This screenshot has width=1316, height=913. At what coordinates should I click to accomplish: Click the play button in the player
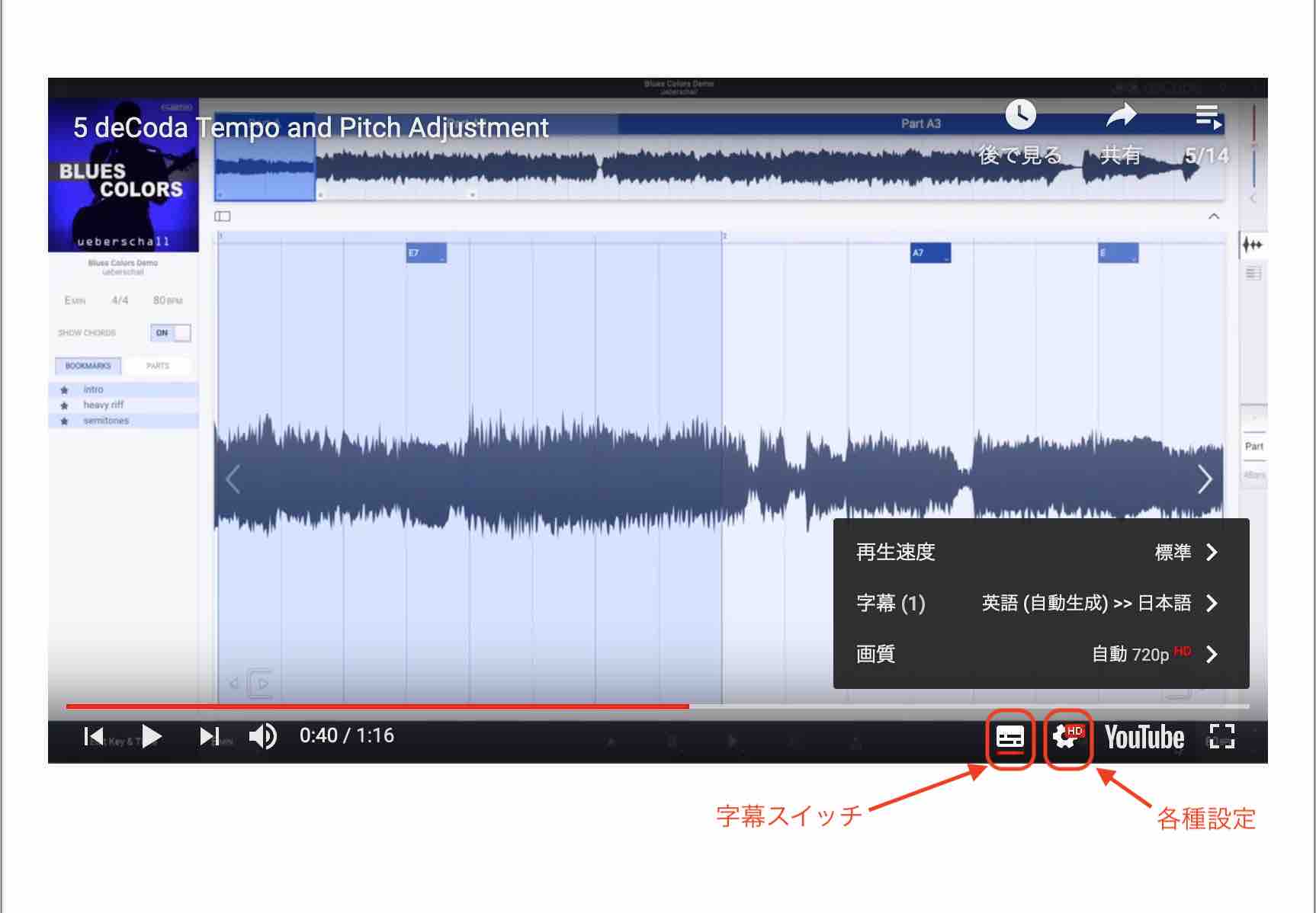[152, 736]
